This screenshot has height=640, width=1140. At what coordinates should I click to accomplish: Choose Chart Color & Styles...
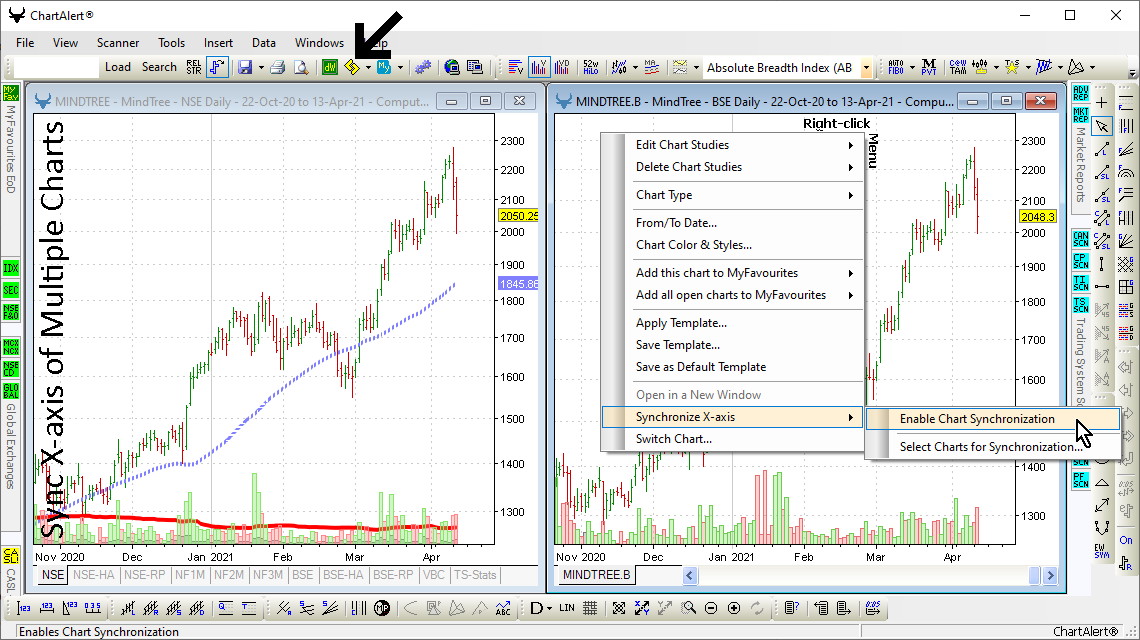coord(732,244)
